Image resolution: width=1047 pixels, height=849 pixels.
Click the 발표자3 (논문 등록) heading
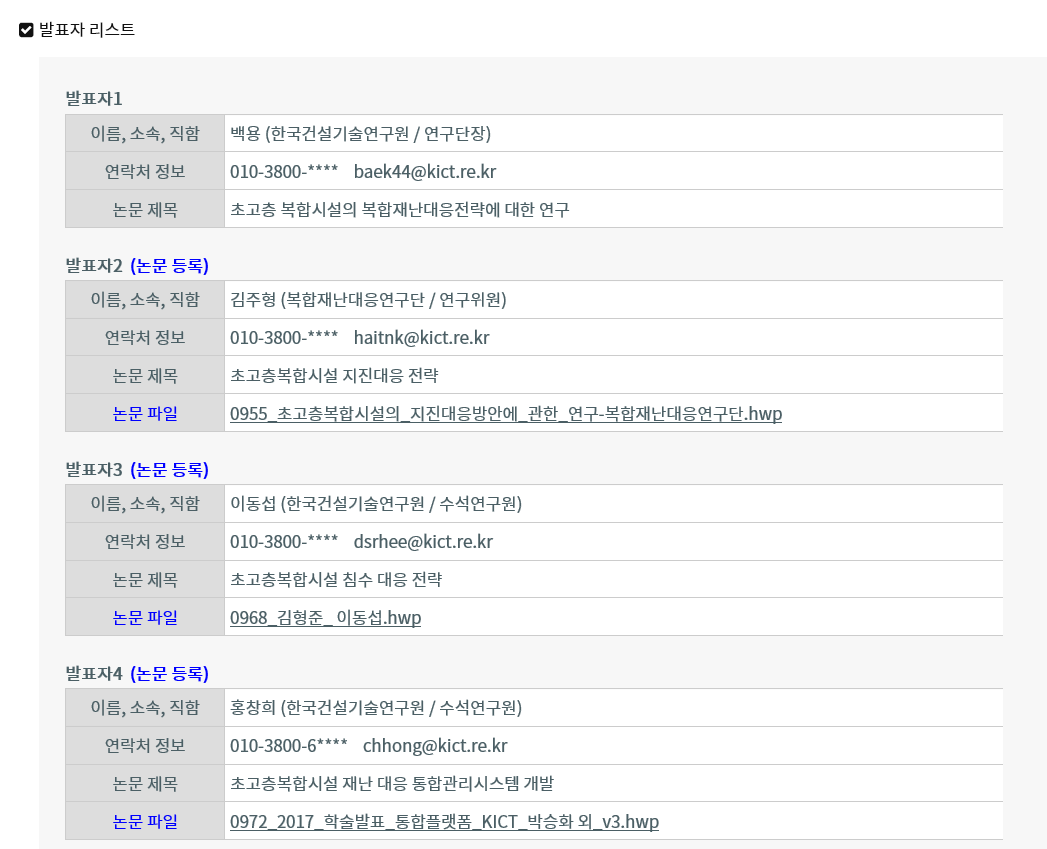137,470
